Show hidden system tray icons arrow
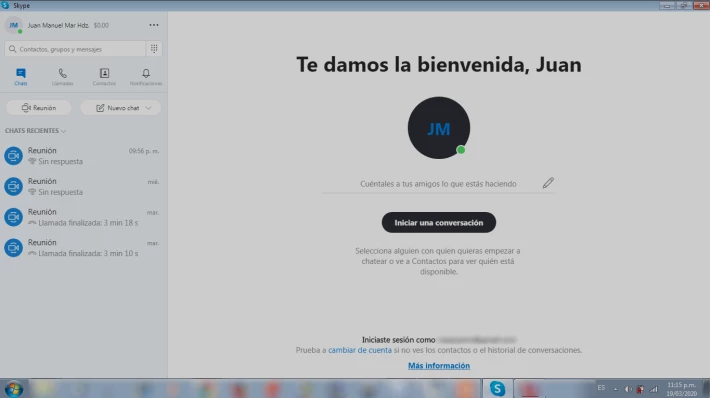Image resolution: width=710 pixels, height=398 pixels. coord(615,389)
